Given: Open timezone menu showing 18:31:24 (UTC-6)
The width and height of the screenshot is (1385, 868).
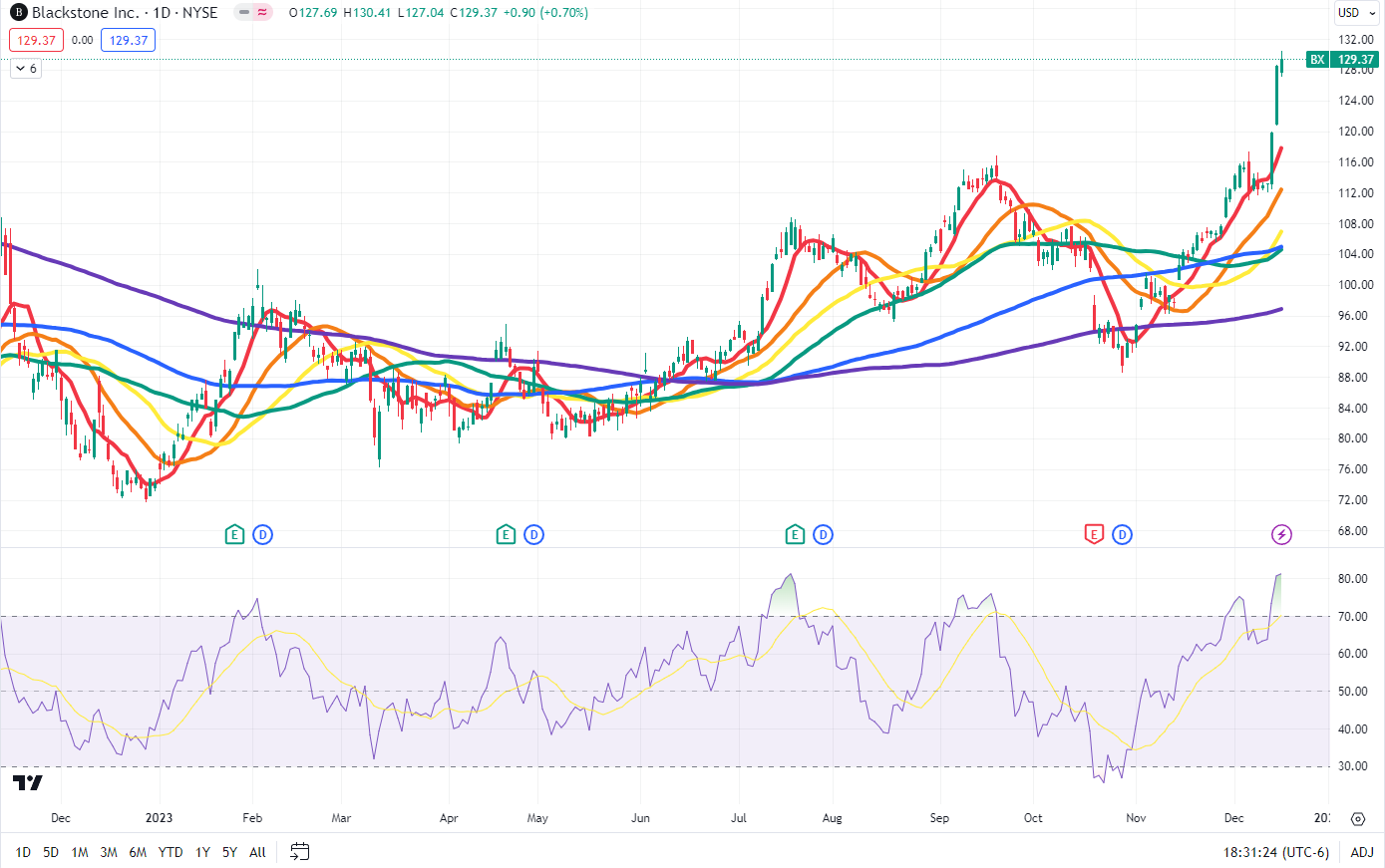Looking at the screenshot, I should [x=1276, y=852].
